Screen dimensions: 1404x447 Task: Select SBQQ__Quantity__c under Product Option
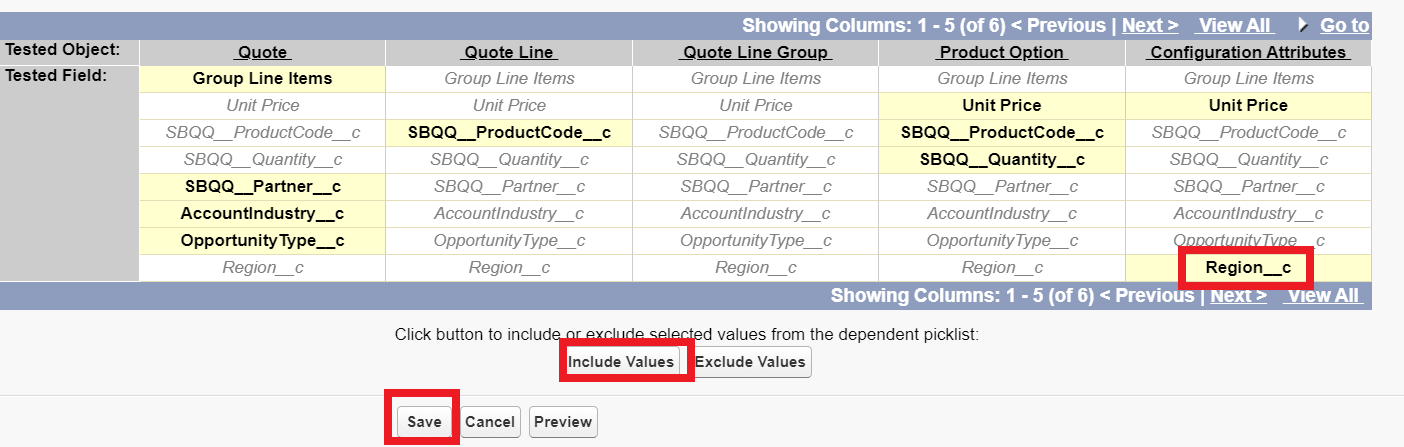pyautogui.click(x=1002, y=160)
